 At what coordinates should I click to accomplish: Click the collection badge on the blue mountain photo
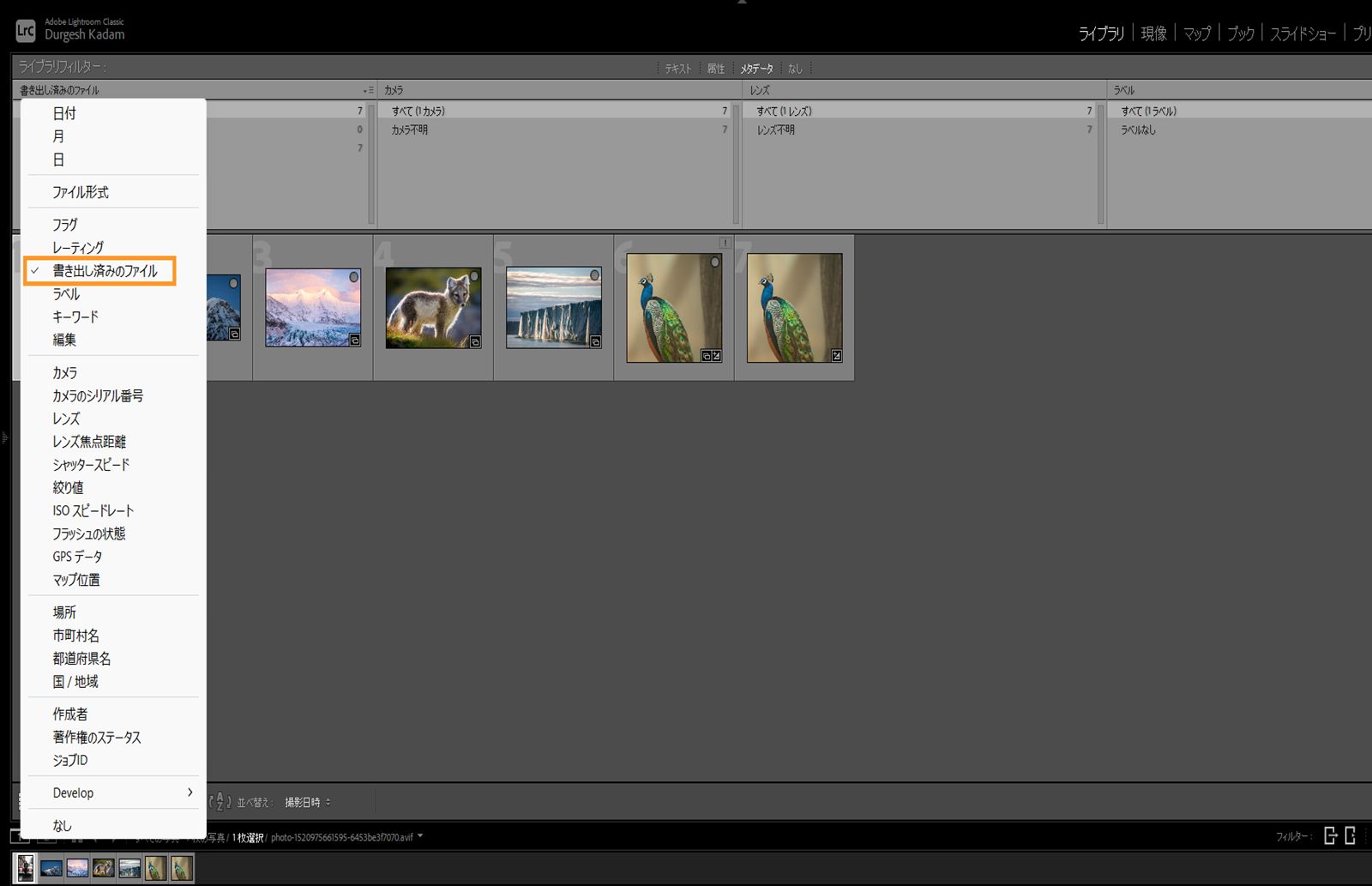pos(234,335)
